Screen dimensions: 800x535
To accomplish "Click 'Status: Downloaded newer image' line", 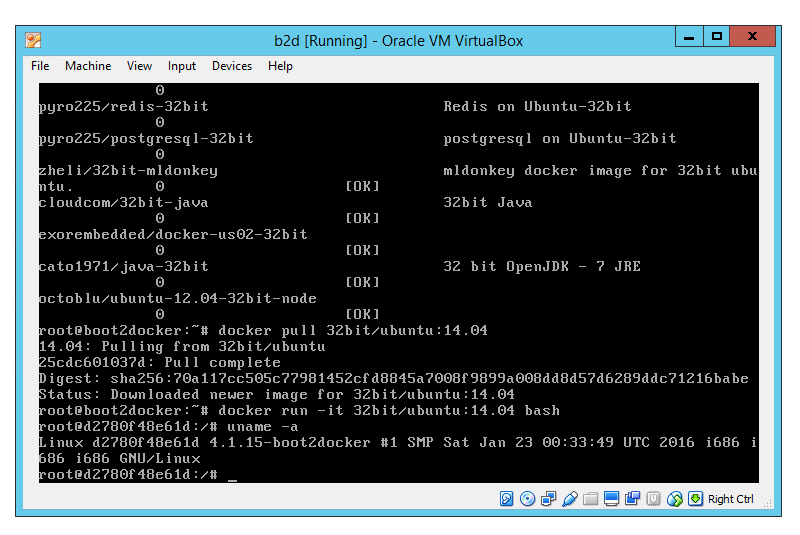I will click(x=277, y=395).
